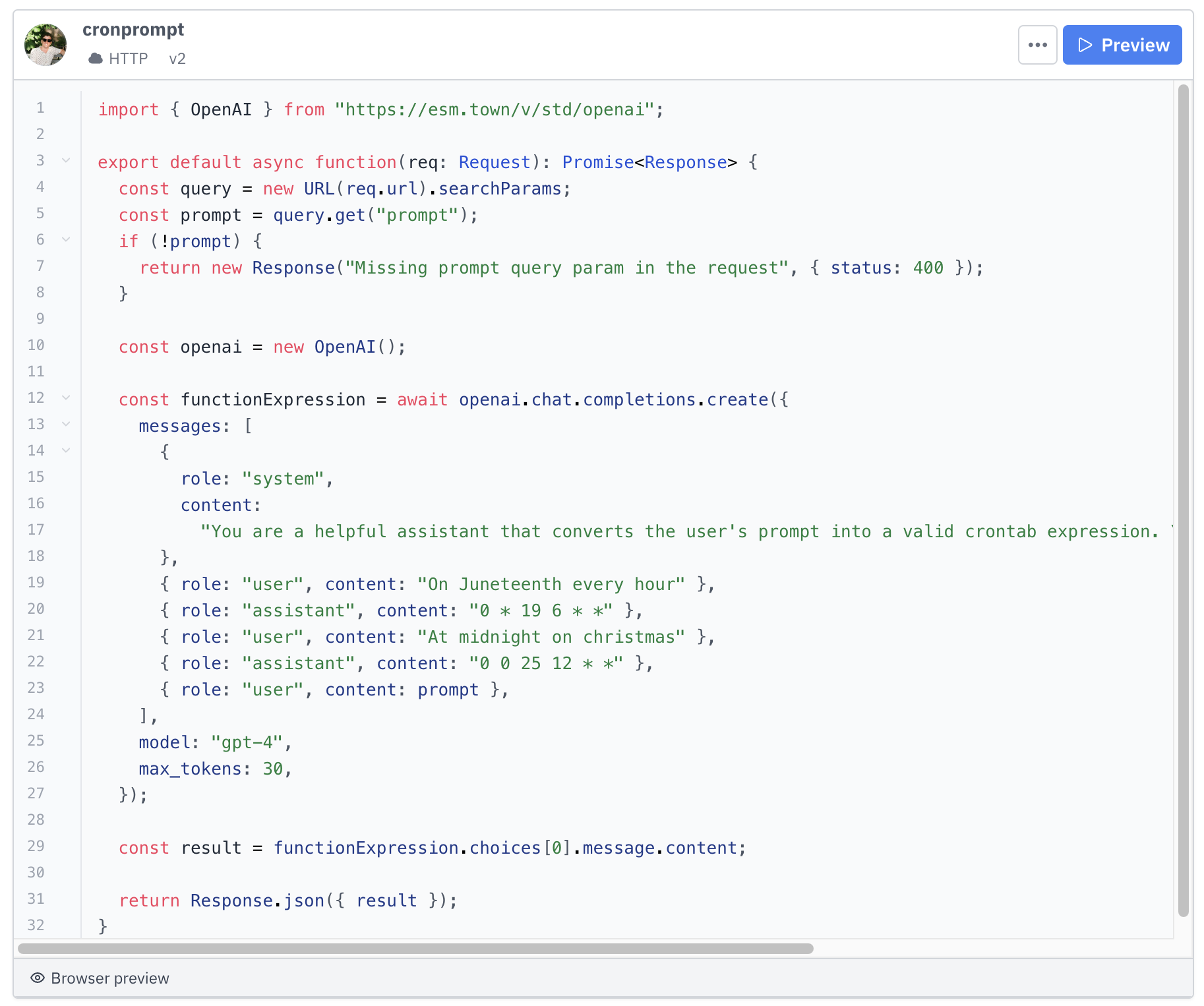Collapse the system message object on line 14
Screen dimensions: 1204x1006
pyautogui.click(x=65, y=450)
